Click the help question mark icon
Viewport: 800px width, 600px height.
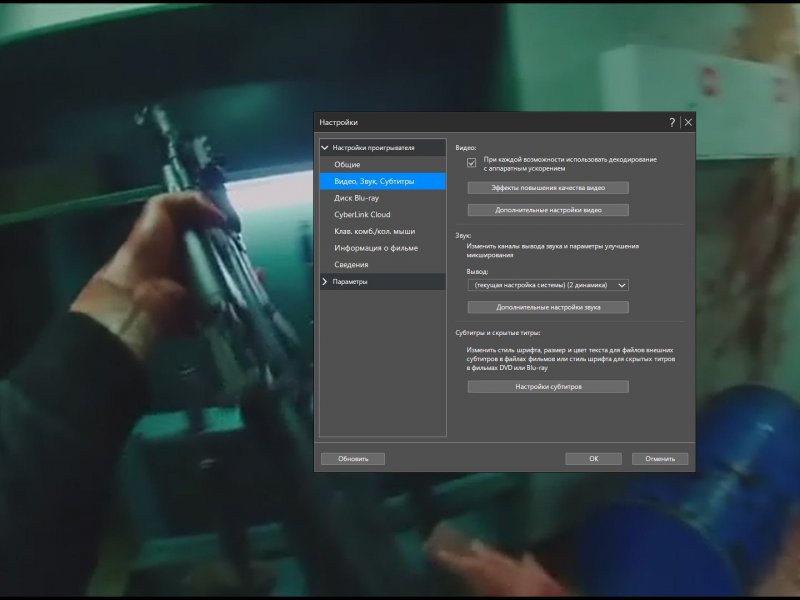672,122
